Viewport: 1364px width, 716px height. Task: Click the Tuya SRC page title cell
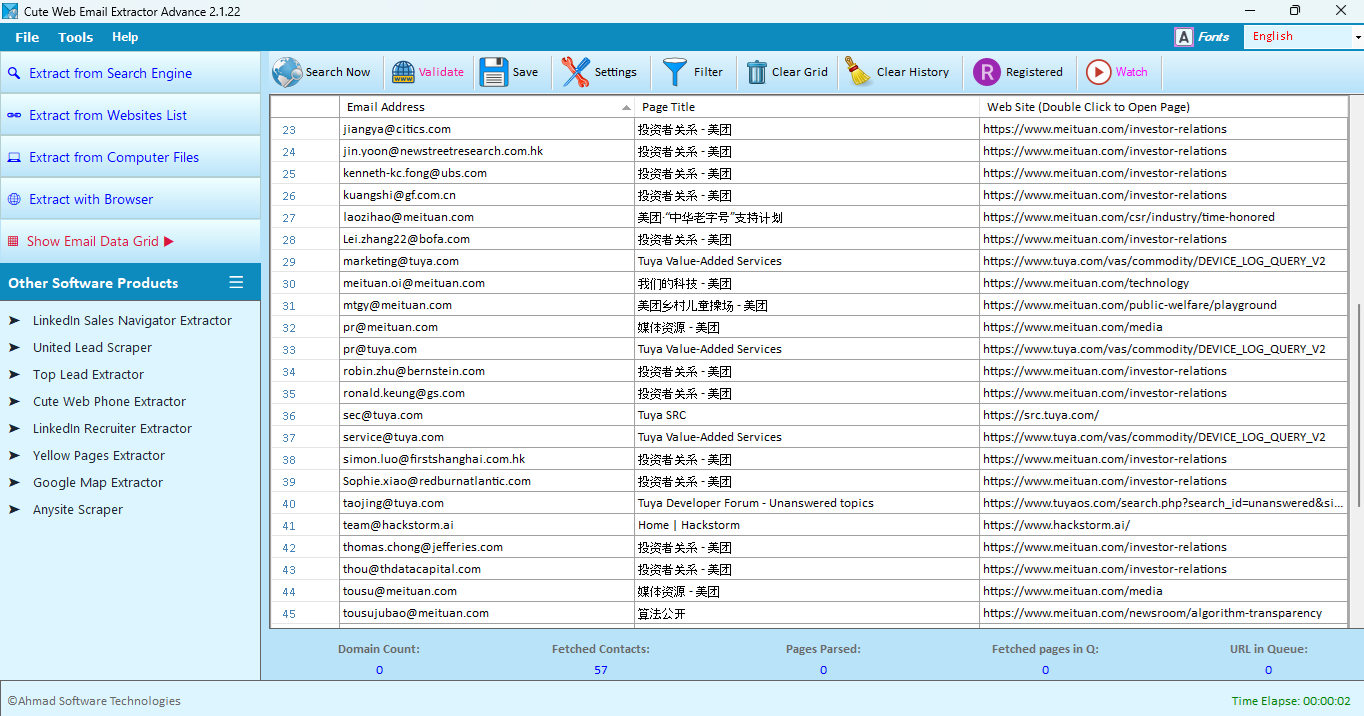[807, 415]
